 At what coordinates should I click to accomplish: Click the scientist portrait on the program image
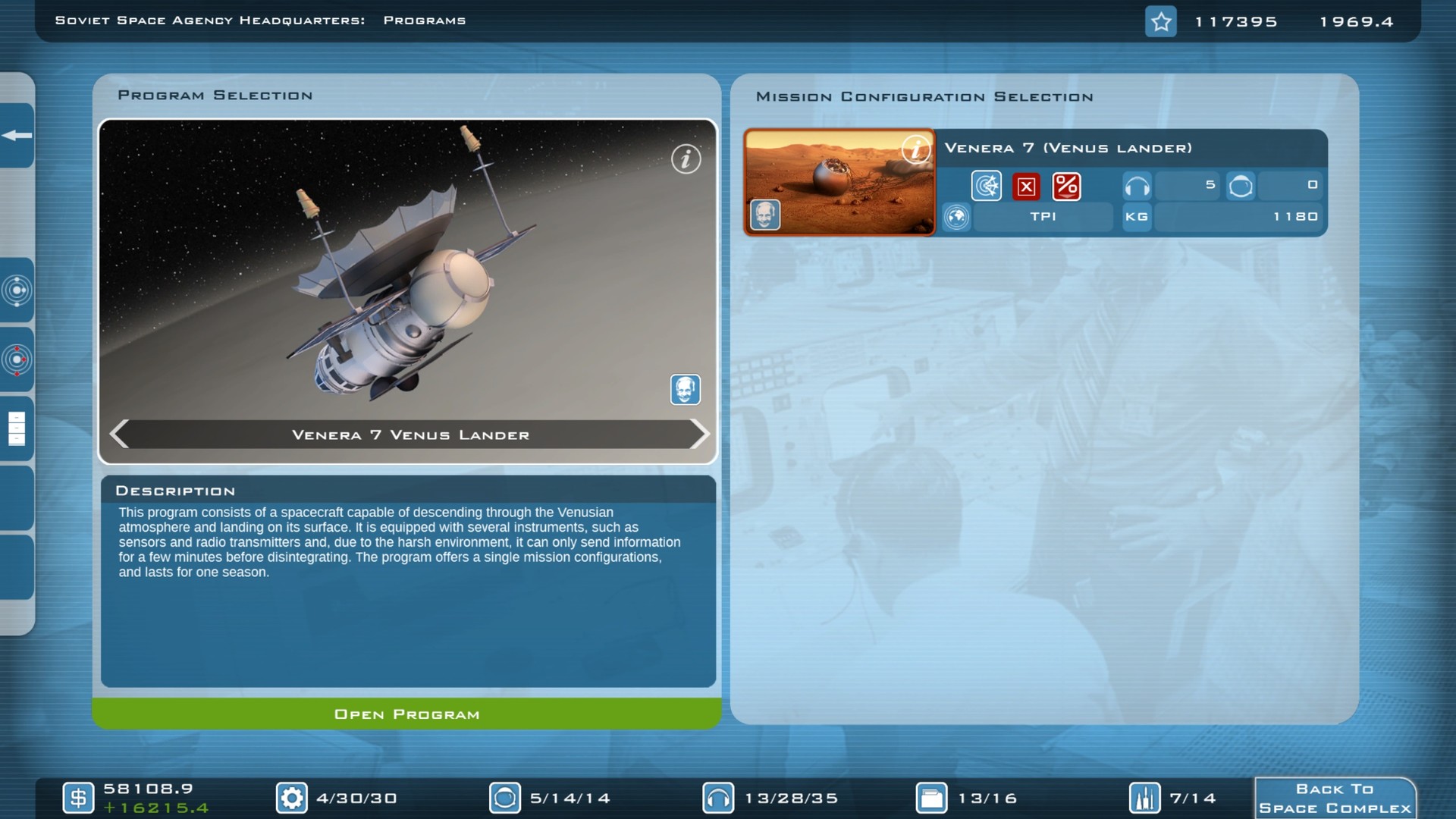[686, 390]
